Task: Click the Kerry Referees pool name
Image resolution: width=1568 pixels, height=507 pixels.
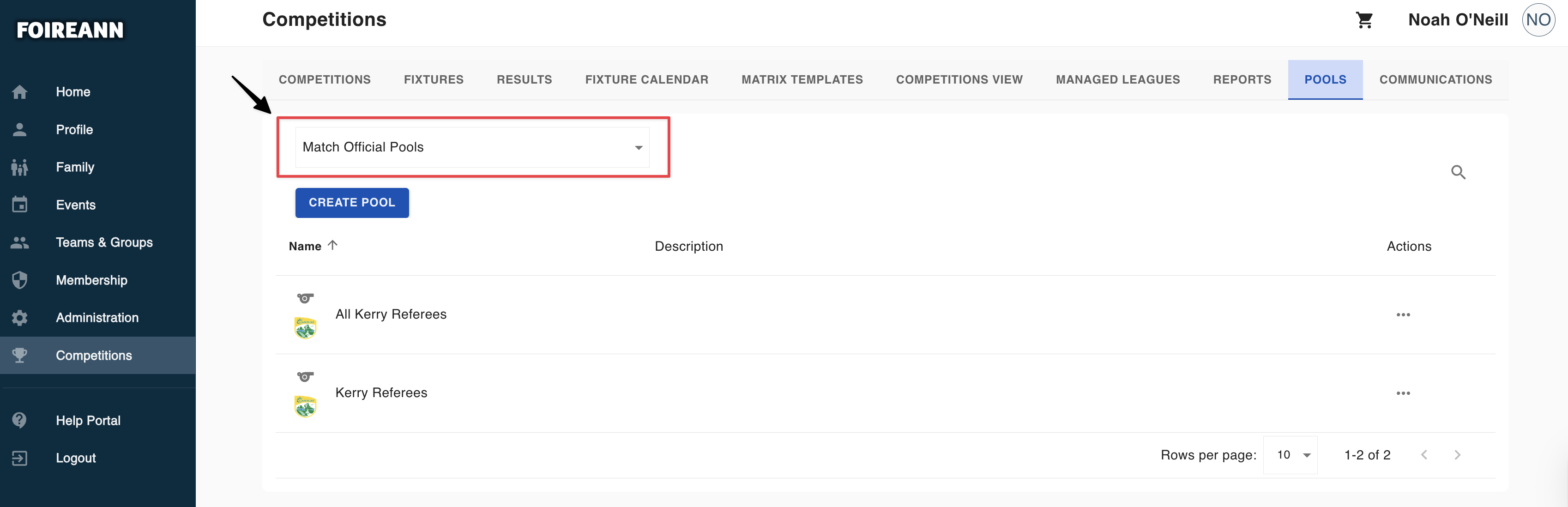Action: pos(381,392)
